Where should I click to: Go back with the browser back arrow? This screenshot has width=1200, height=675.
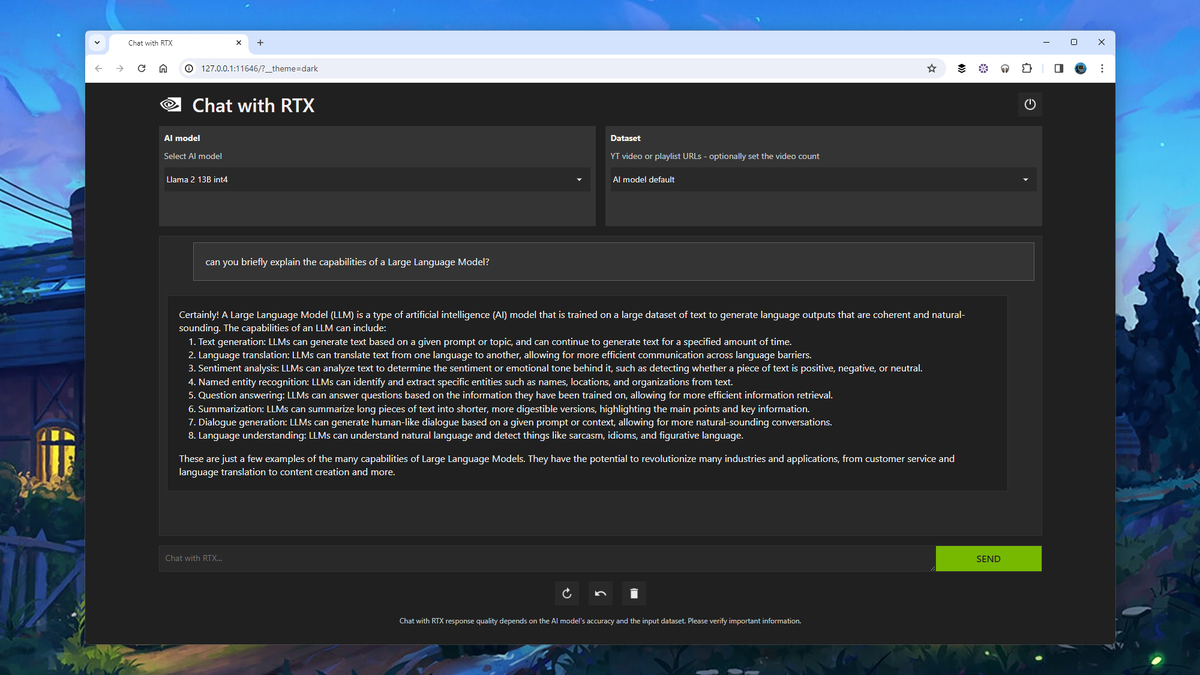point(98,68)
